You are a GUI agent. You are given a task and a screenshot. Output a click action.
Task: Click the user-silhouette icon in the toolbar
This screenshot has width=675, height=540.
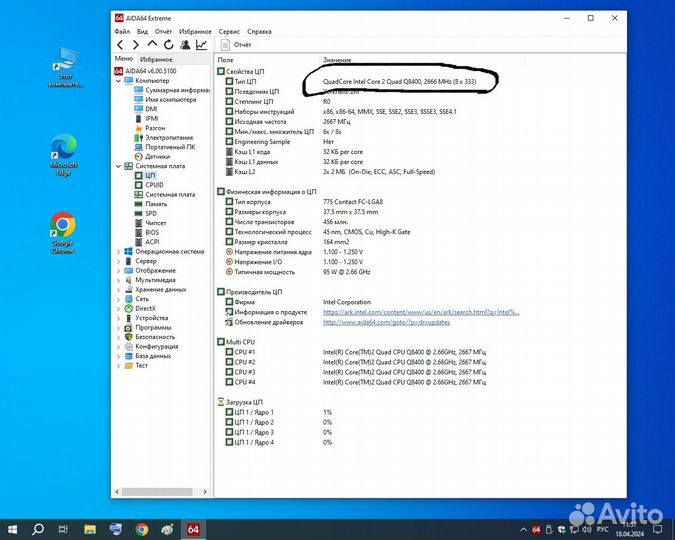(x=185, y=45)
